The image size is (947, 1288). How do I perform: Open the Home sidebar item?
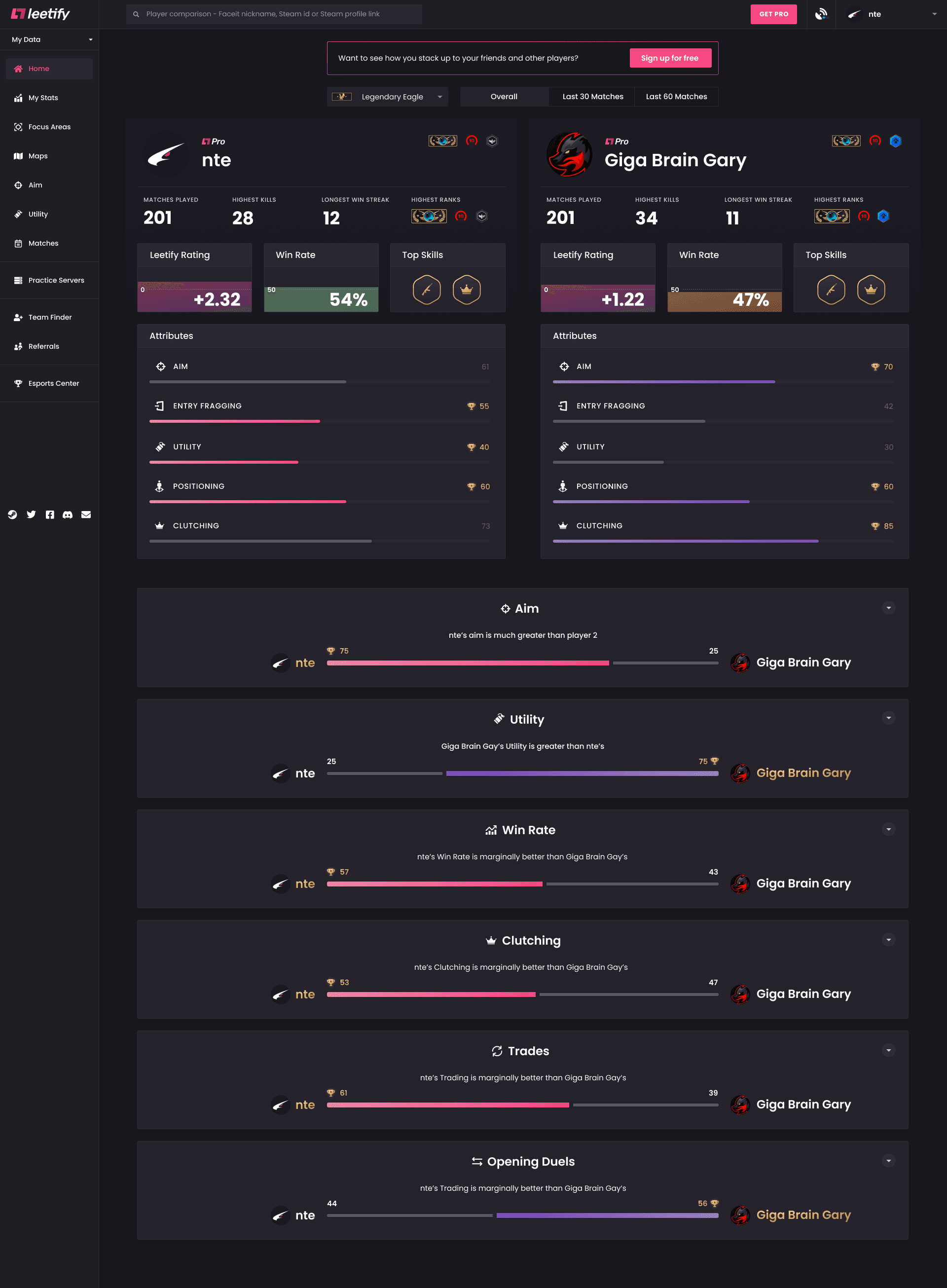click(49, 69)
